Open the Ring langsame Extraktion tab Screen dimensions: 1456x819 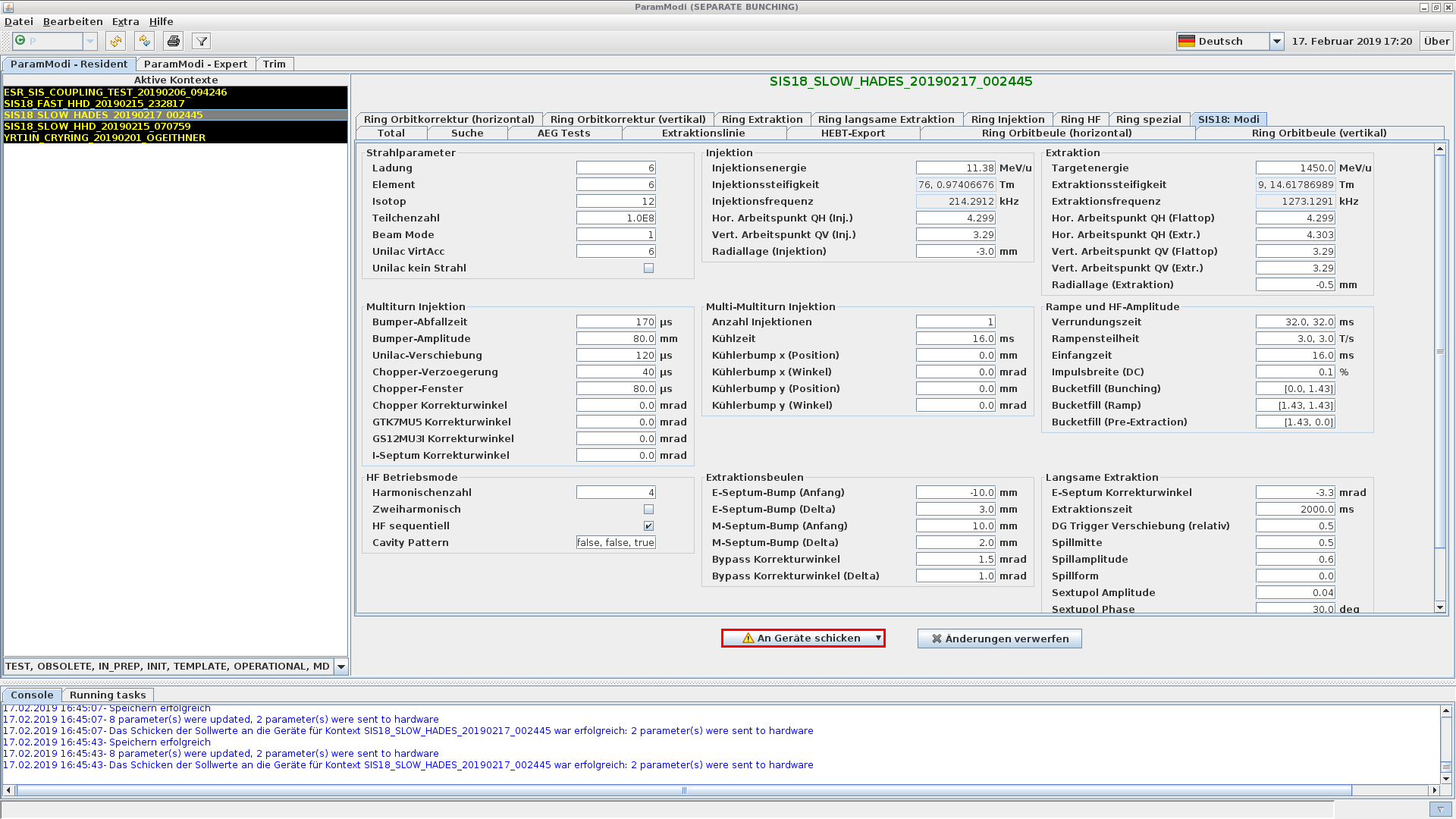(x=886, y=119)
